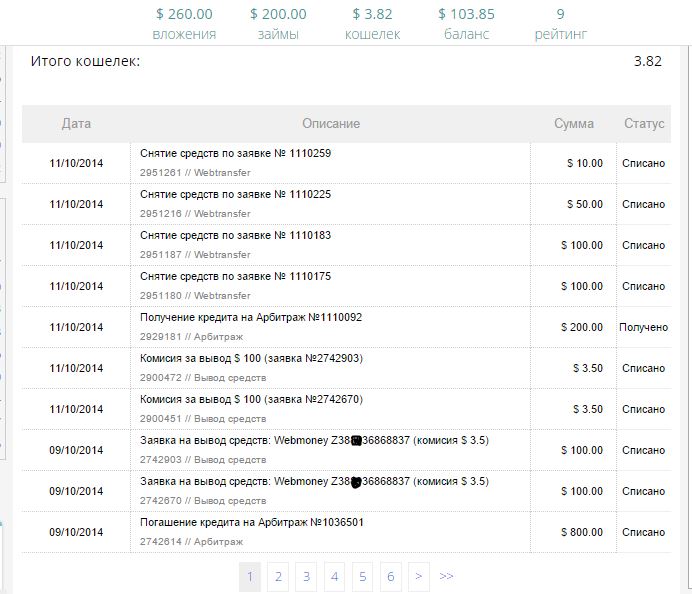Click Списано status in the $ 800.00 row
Screen dimensions: 692x594
point(643,532)
